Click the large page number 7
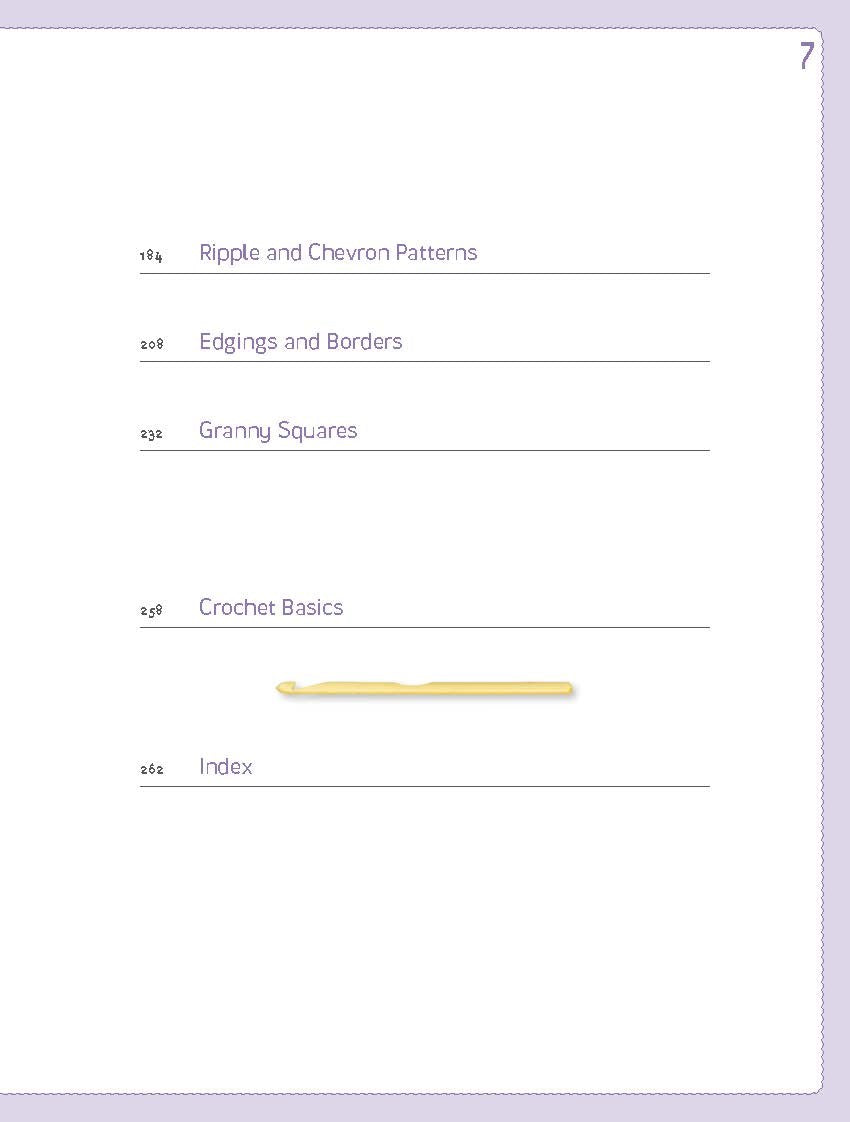The image size is (850, 1122). (x=806, y=56)
